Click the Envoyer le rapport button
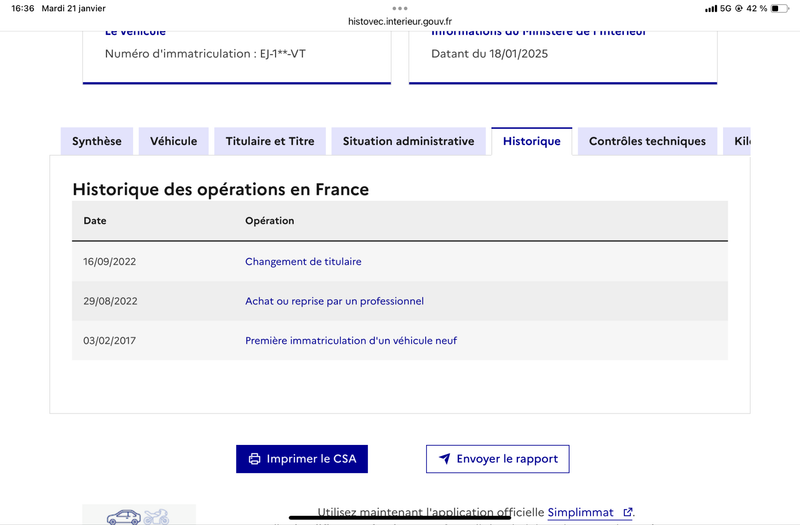Viewport: 800px width, 525px height. [x=497, y=459]
